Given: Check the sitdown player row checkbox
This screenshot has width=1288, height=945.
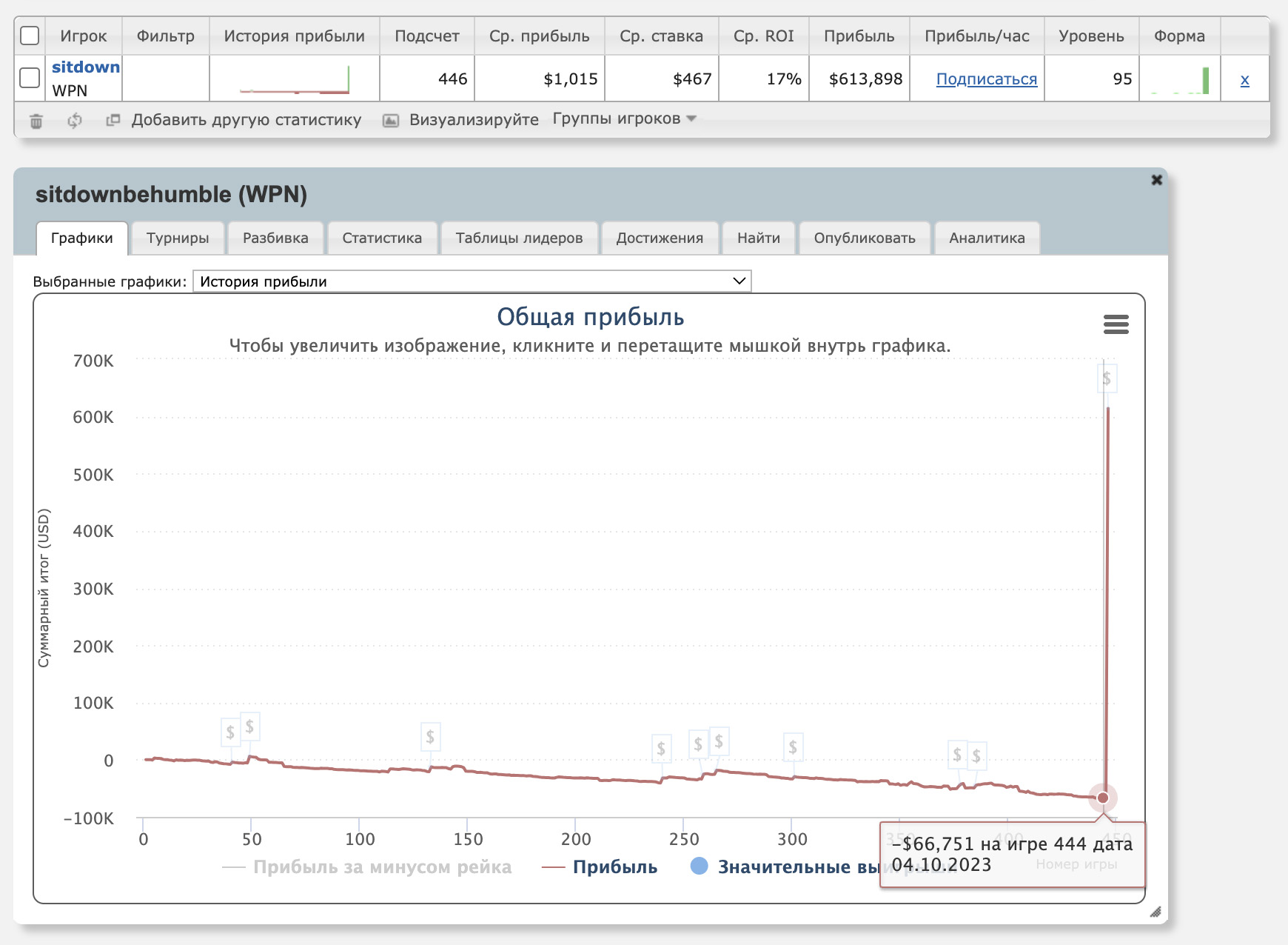Looking at the screenshot, I should [30, 78].
